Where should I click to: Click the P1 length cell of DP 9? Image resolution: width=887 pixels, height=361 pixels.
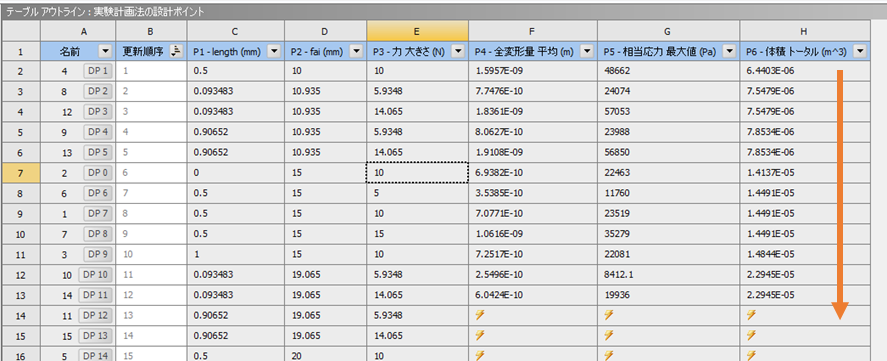236,254
